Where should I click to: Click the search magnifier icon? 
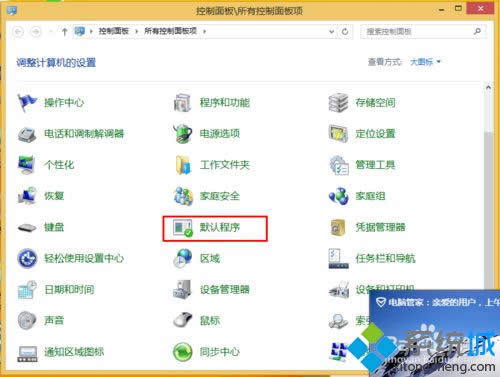tap(477, 32)
